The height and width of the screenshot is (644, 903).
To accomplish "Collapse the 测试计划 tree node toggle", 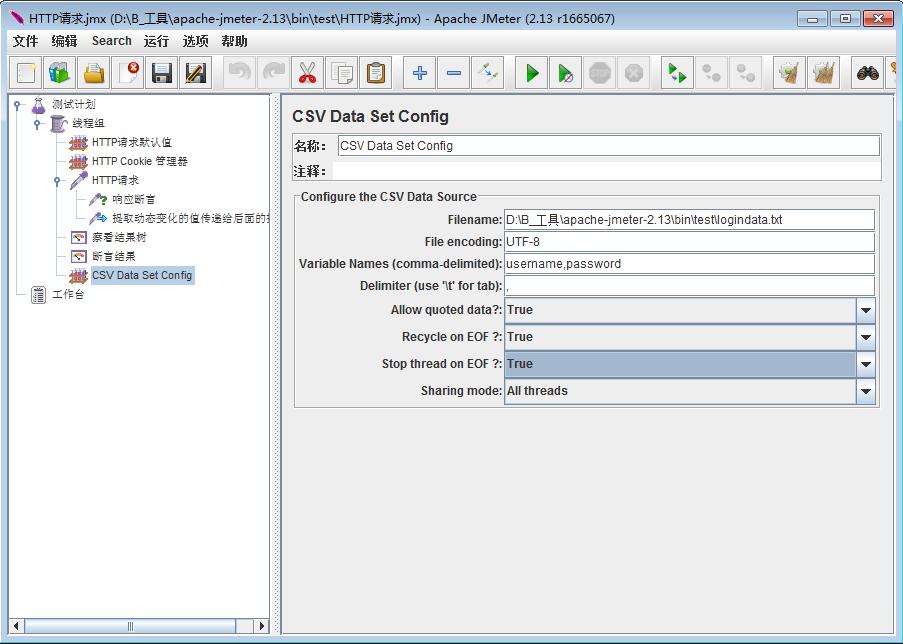I will [17, 105].
